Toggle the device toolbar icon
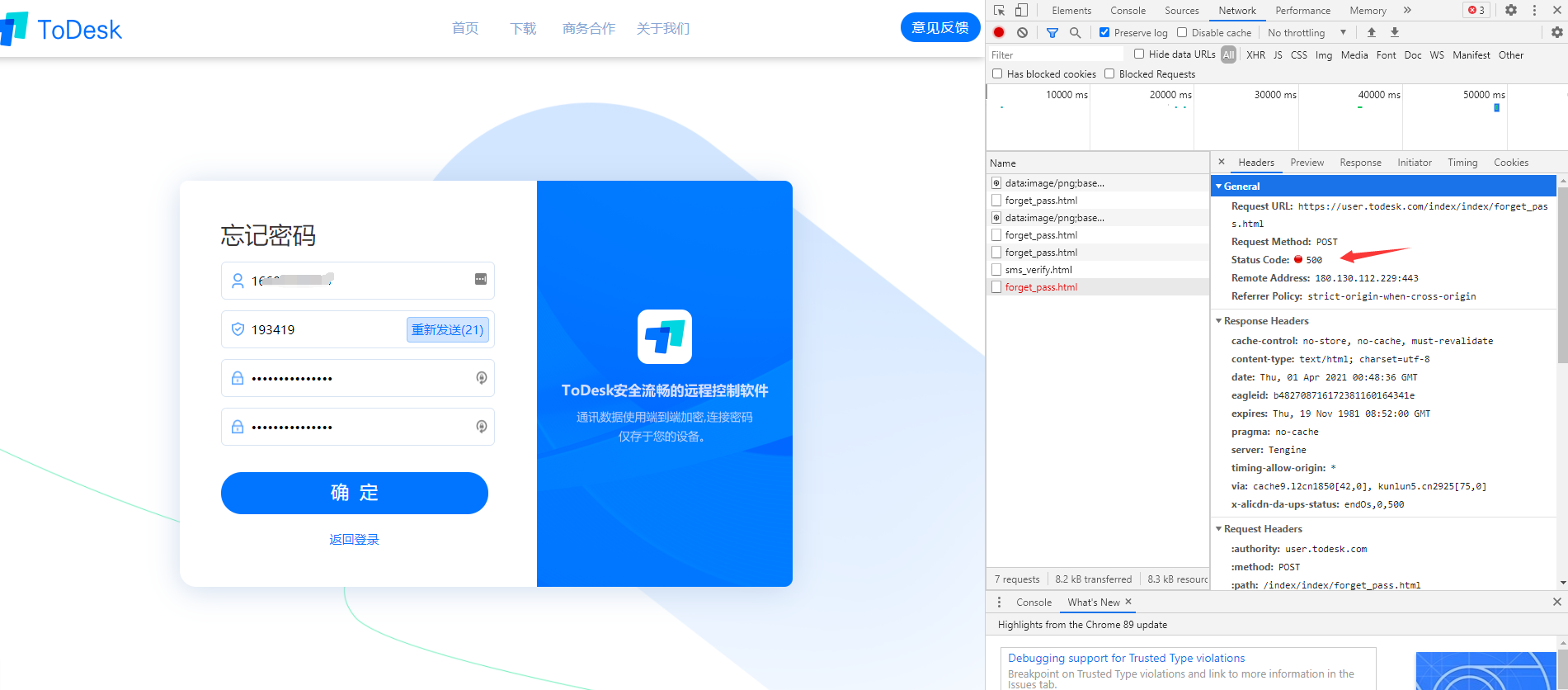This screenshot has height=690, width=1568. coord(1021,10)
